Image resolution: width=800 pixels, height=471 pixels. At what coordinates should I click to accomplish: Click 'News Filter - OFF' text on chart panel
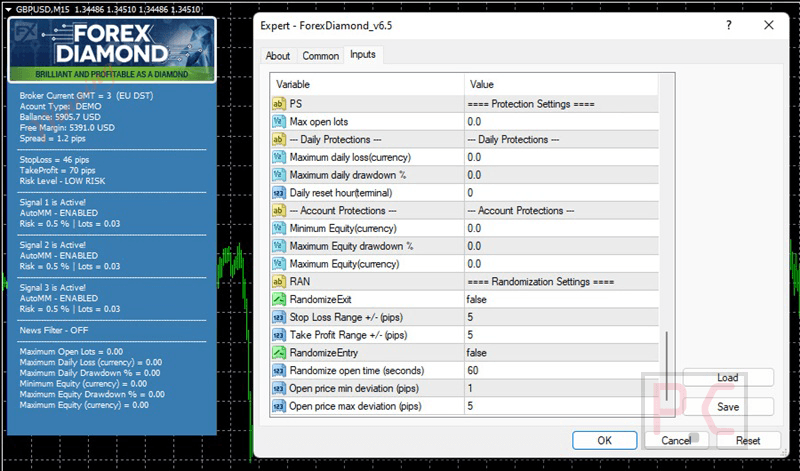(x=54, y=330)
